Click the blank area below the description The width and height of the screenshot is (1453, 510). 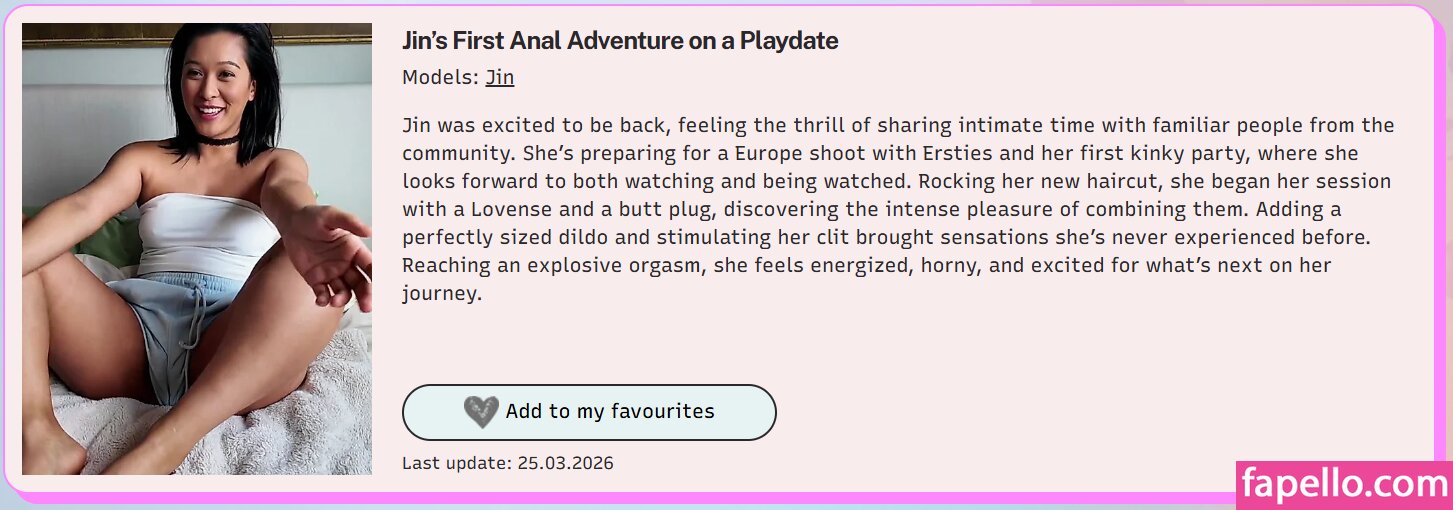pos(900,345)
